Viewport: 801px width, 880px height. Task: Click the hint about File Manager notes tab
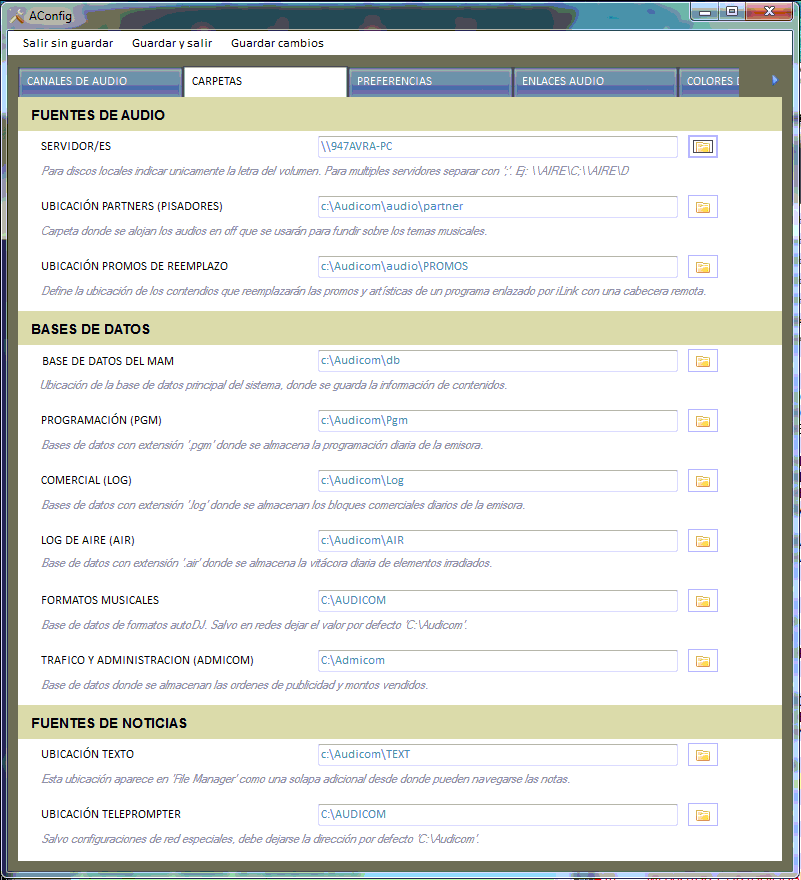point(305,779)
